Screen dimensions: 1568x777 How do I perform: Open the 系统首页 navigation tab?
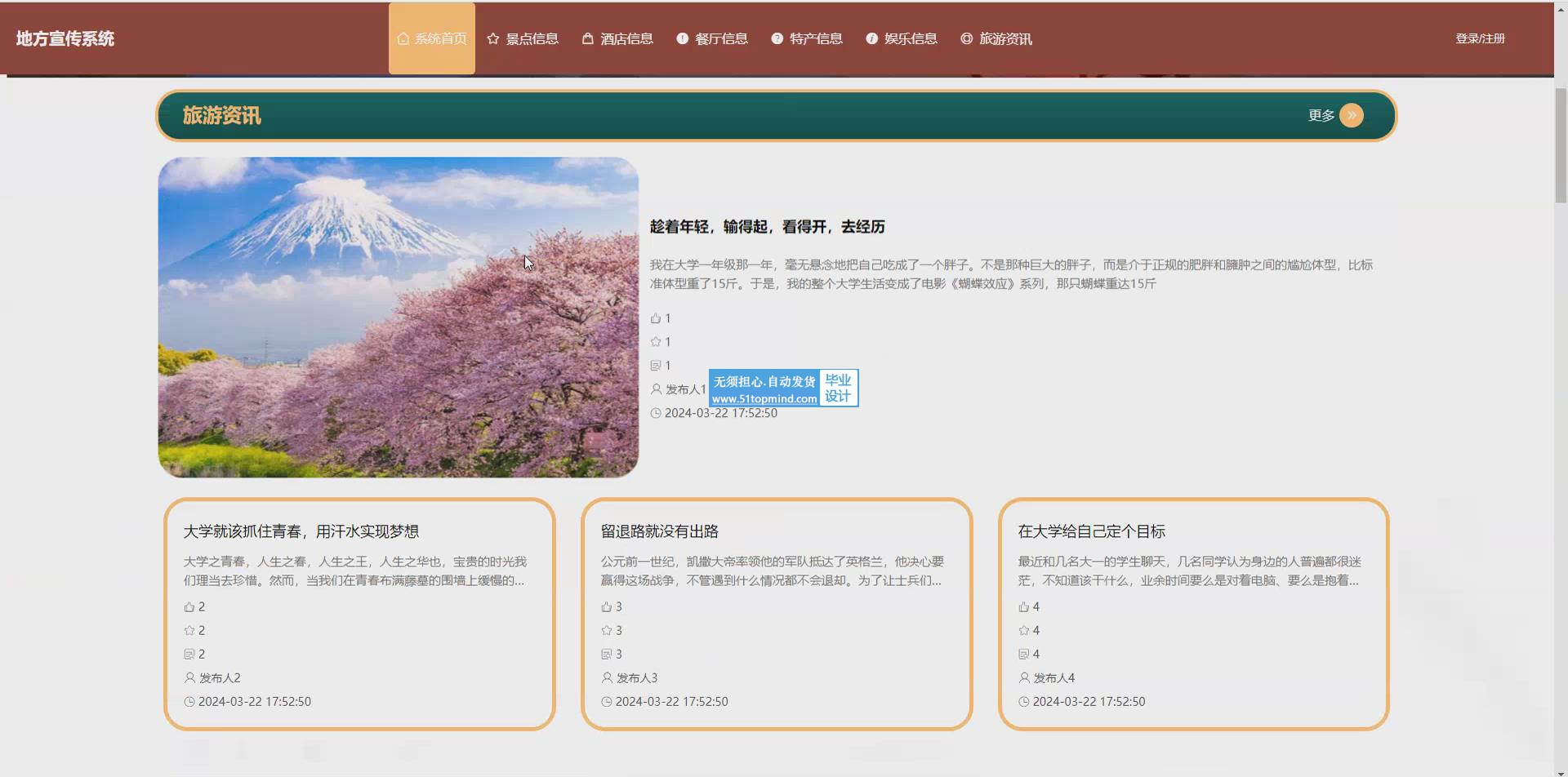(432, 38)
